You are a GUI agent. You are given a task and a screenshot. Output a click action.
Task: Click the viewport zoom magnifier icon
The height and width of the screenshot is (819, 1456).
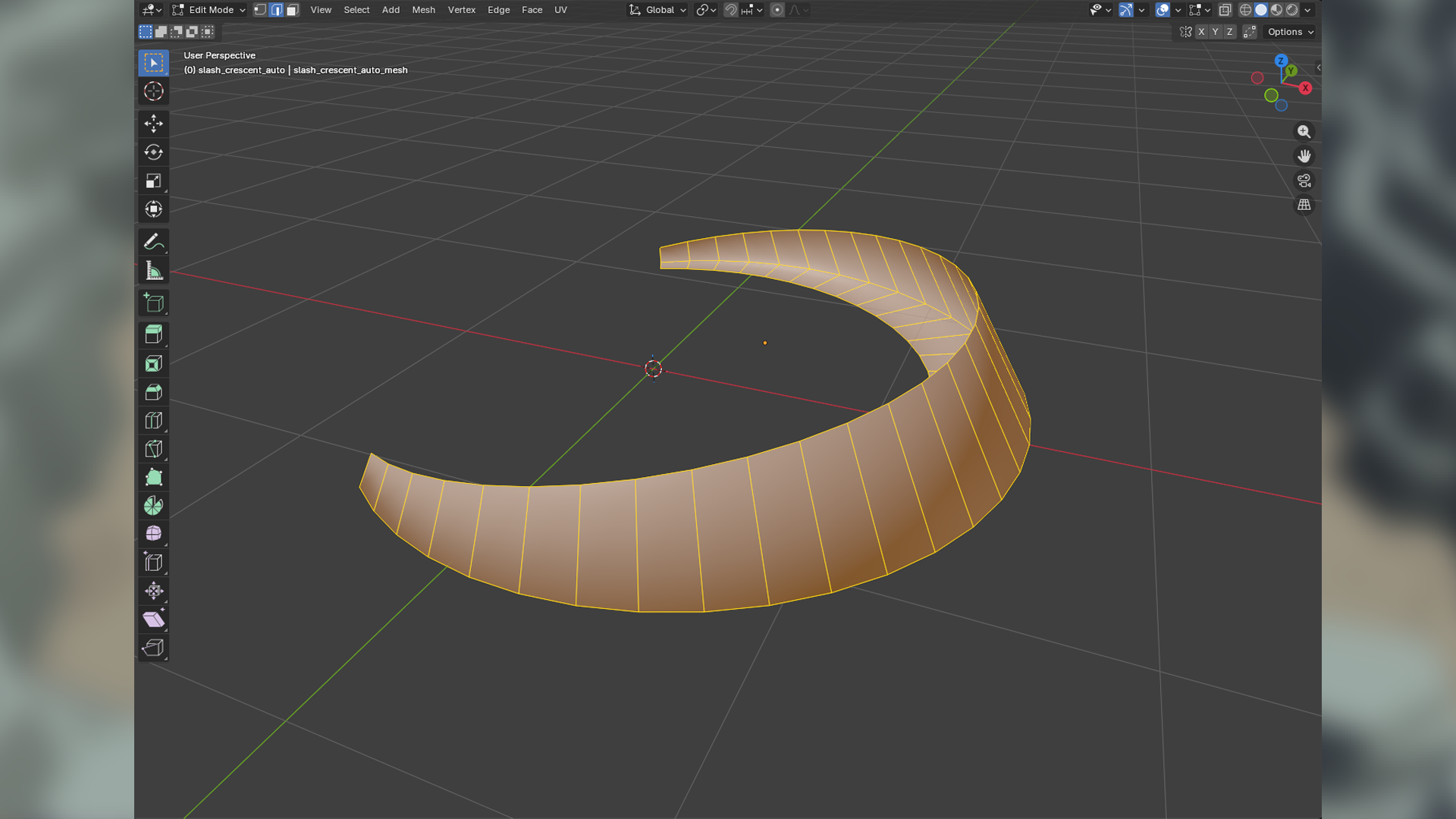point(1304,132)
